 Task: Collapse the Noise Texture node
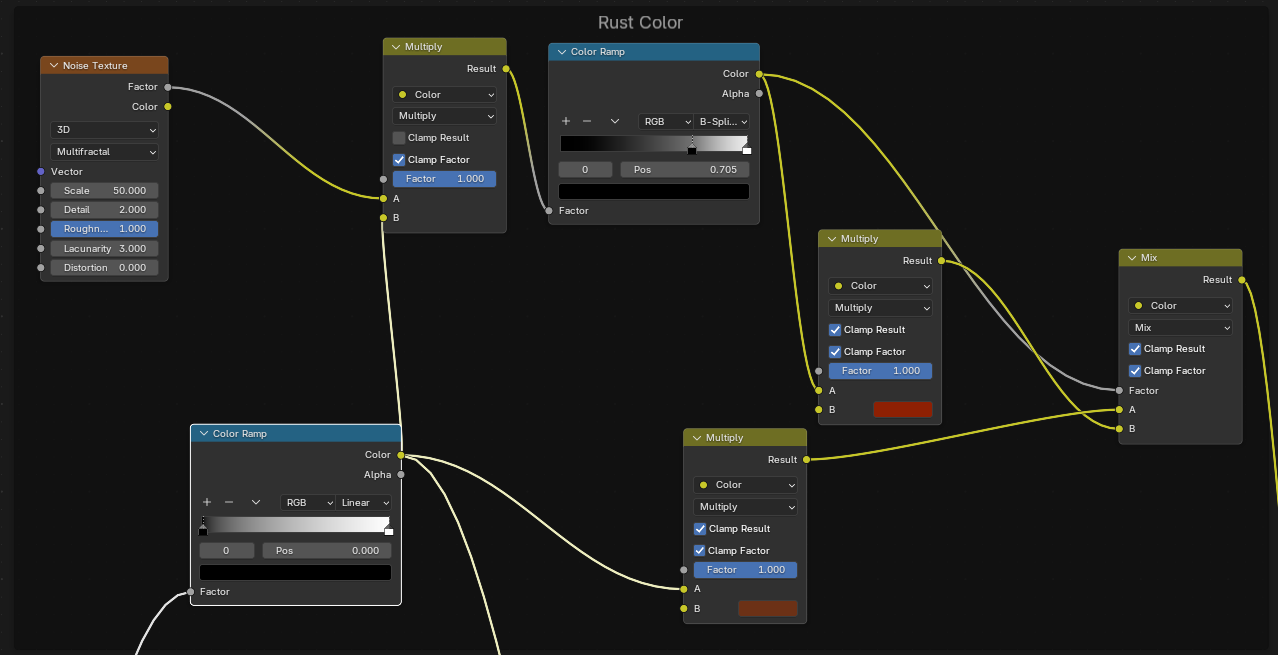(x=54, y=66)
